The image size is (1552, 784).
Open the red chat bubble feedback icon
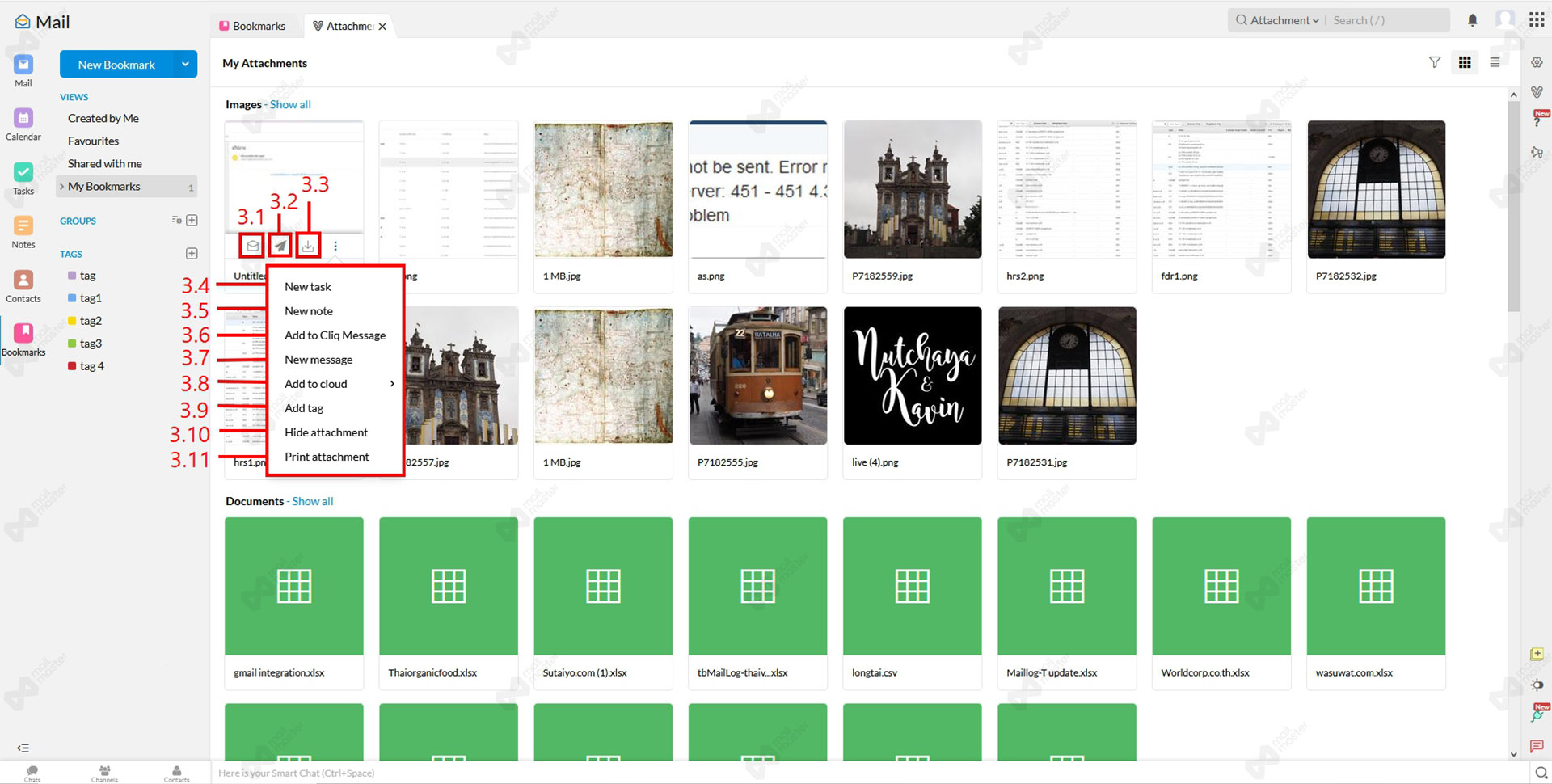1537,745
